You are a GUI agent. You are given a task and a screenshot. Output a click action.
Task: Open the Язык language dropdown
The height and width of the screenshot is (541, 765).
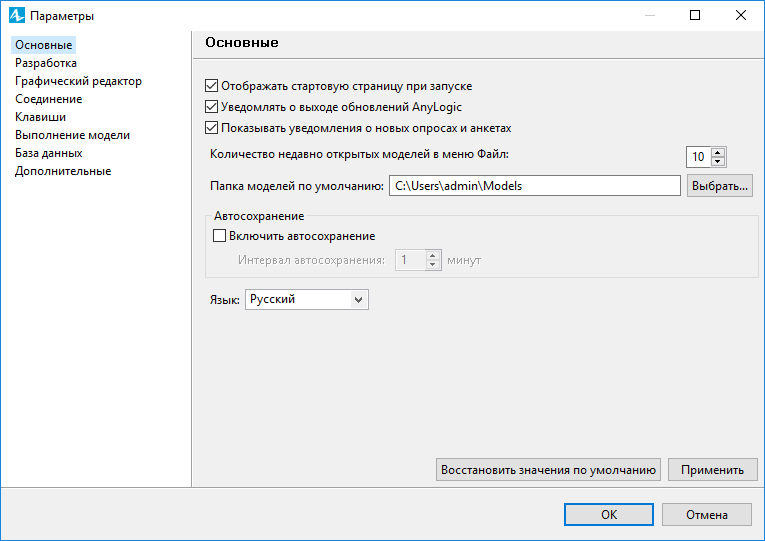(x=306, y=300)
